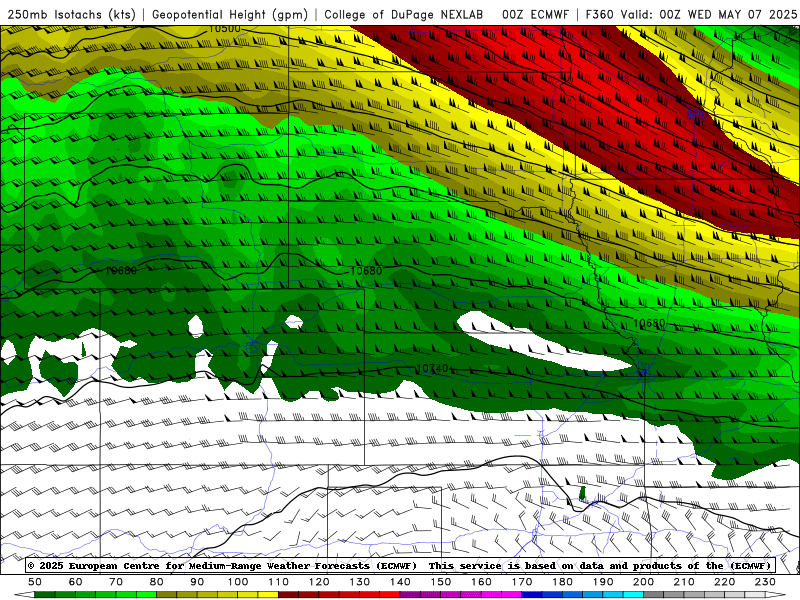Click the 130 knot color scale label

(360, 582)
